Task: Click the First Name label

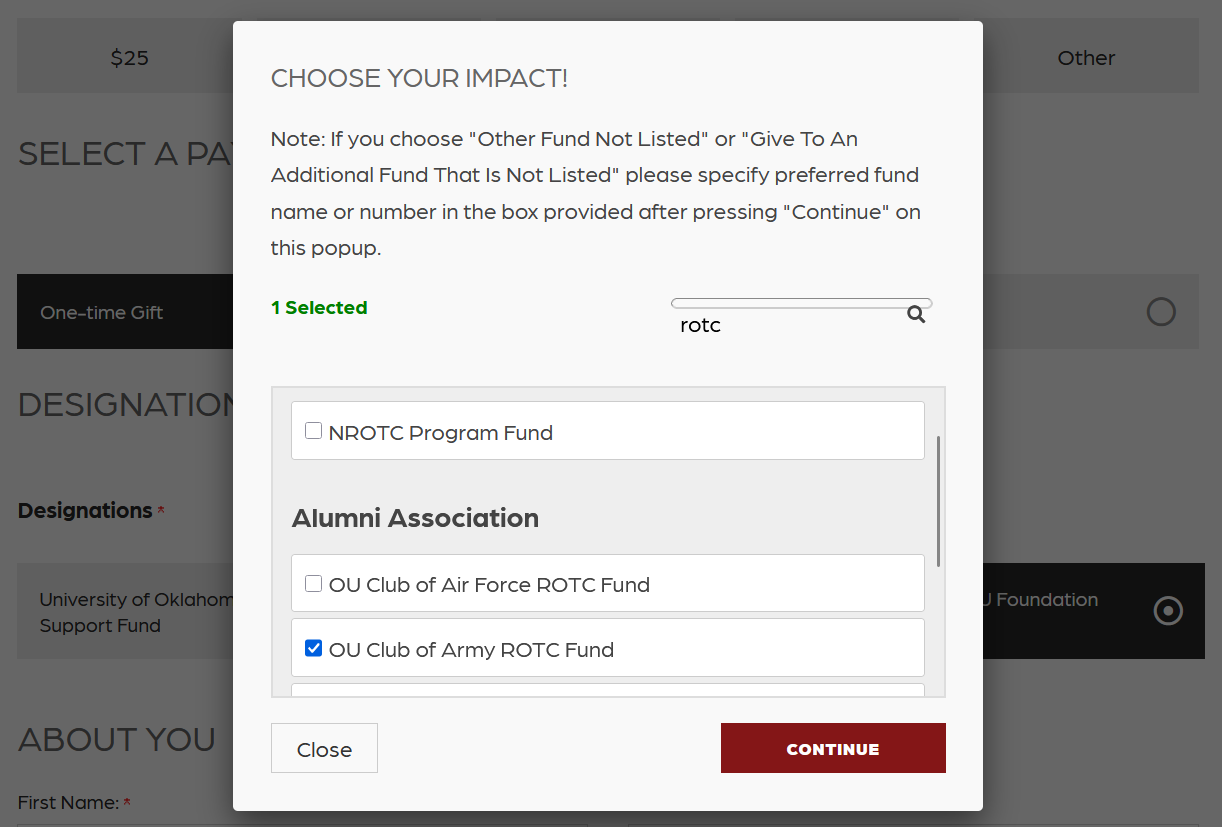Action: click(x=68, y=803)
